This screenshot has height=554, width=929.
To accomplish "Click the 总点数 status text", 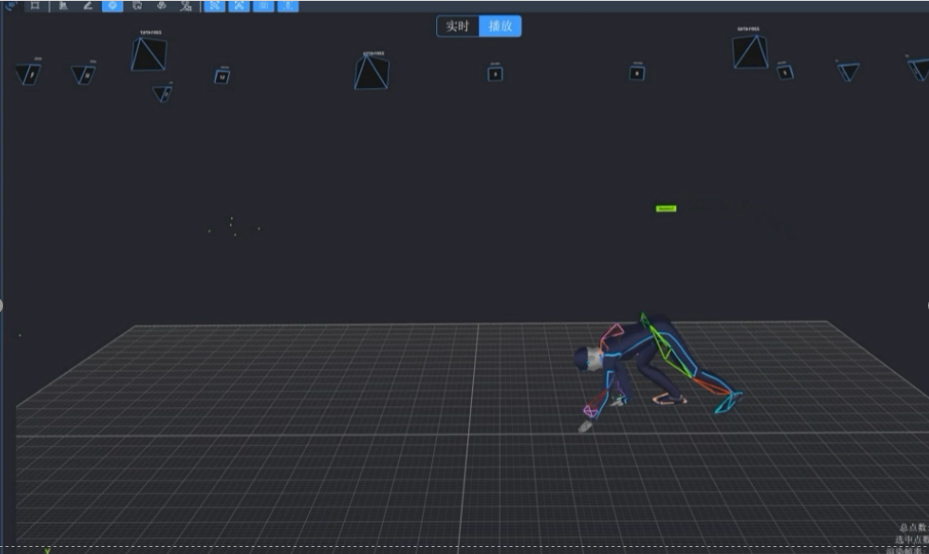I will pos(912,527).
